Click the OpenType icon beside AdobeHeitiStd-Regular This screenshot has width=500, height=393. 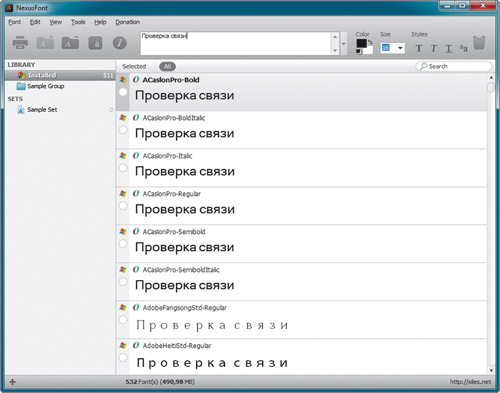pos(136,346)
